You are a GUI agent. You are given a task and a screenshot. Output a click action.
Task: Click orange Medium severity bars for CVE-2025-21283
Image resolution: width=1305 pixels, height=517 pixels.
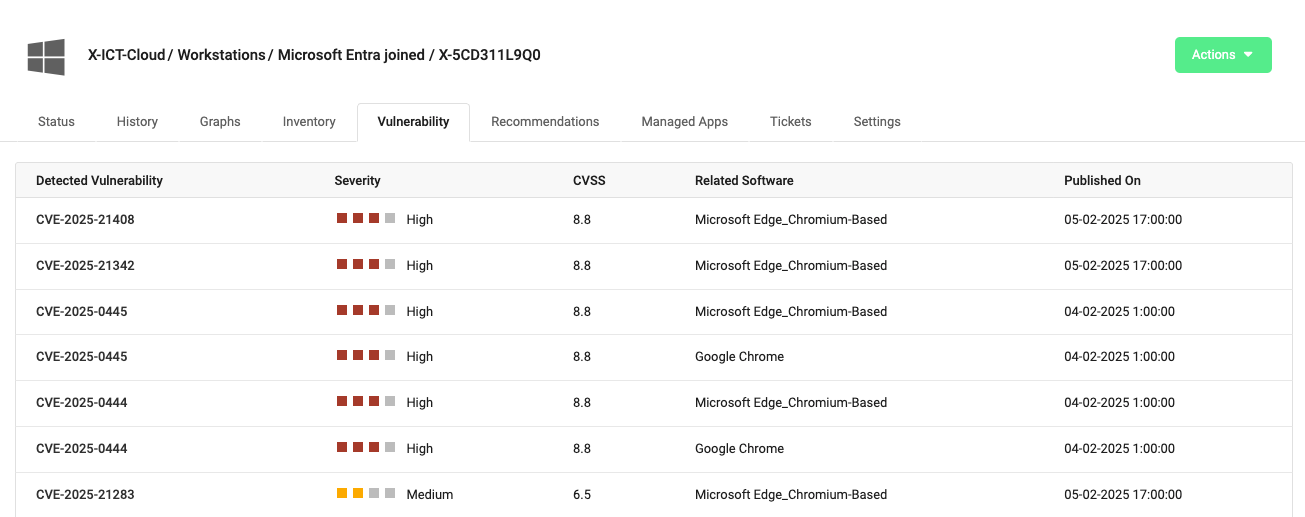[366, 493]
